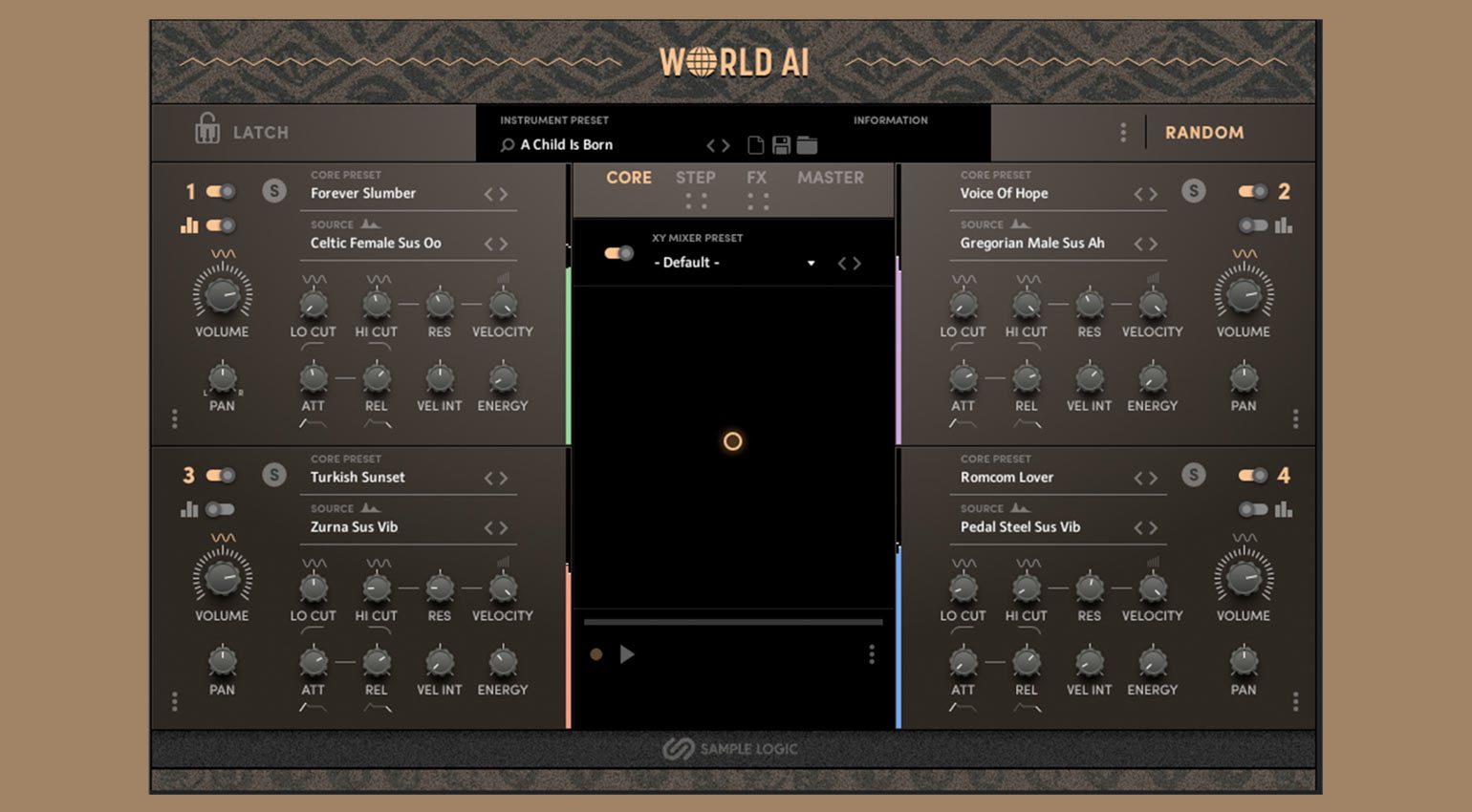Viewport: 1472px width, 812px height.
Task: Click the core 3 Energy knob
Action: tap(503, 661)
